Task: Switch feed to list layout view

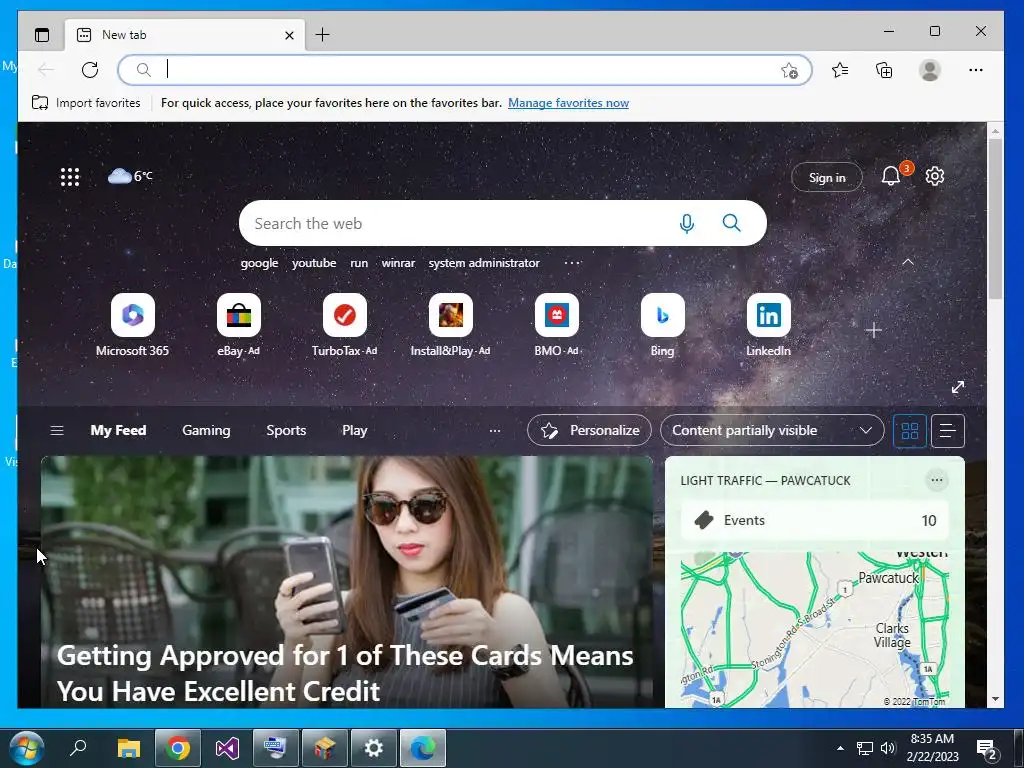Action: click(948, 431)
